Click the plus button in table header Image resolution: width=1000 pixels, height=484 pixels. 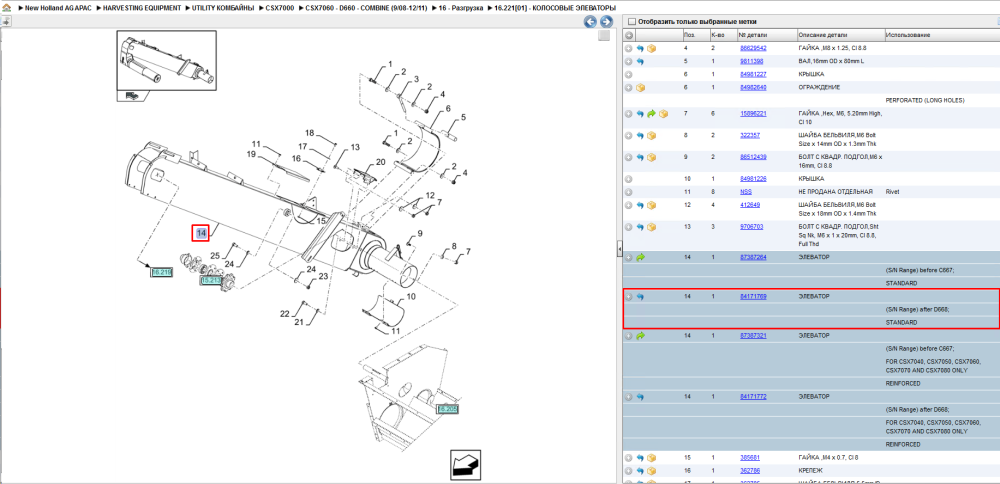pyautogui.click(x=629, y=34)
